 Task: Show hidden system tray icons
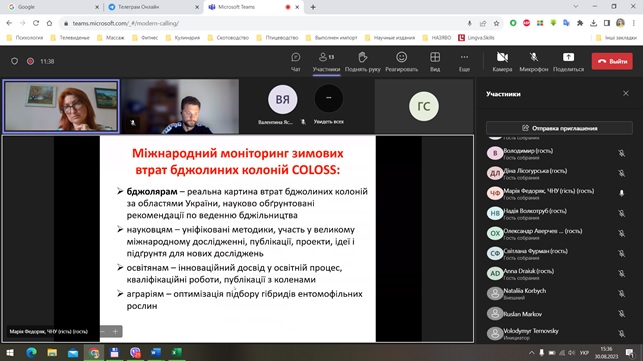click(531, 352)
